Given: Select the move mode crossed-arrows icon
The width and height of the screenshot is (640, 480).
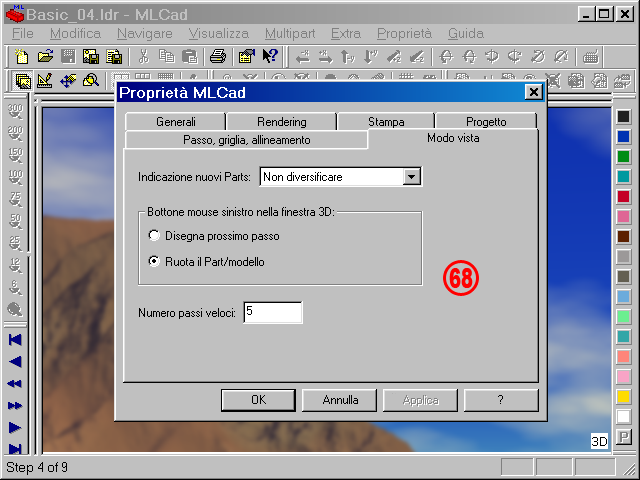Looking at the screenshot, I should (68, 81).
